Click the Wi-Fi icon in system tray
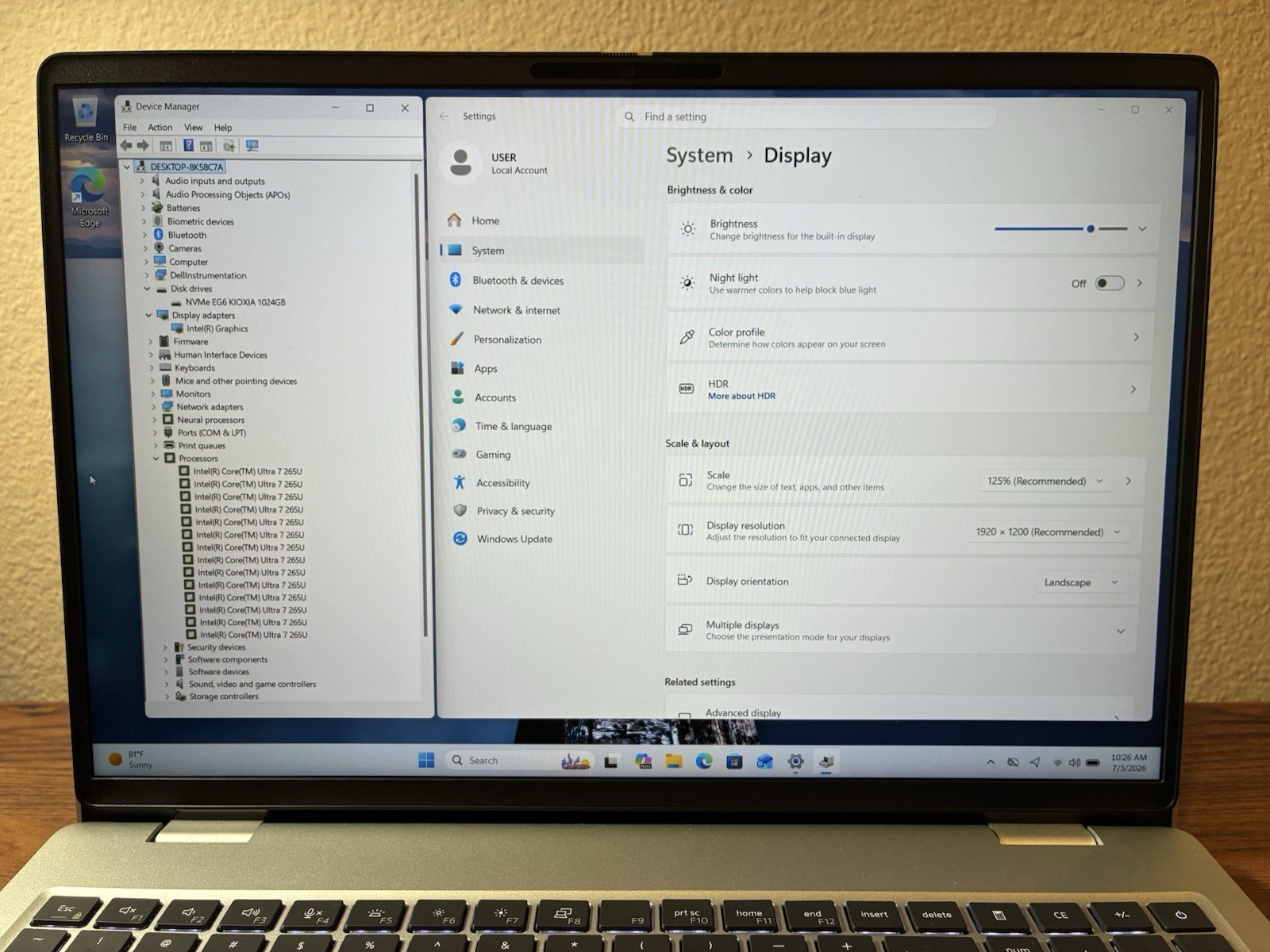The height and width of the screenshot is (952, 1270). [x=1056, y=763]
